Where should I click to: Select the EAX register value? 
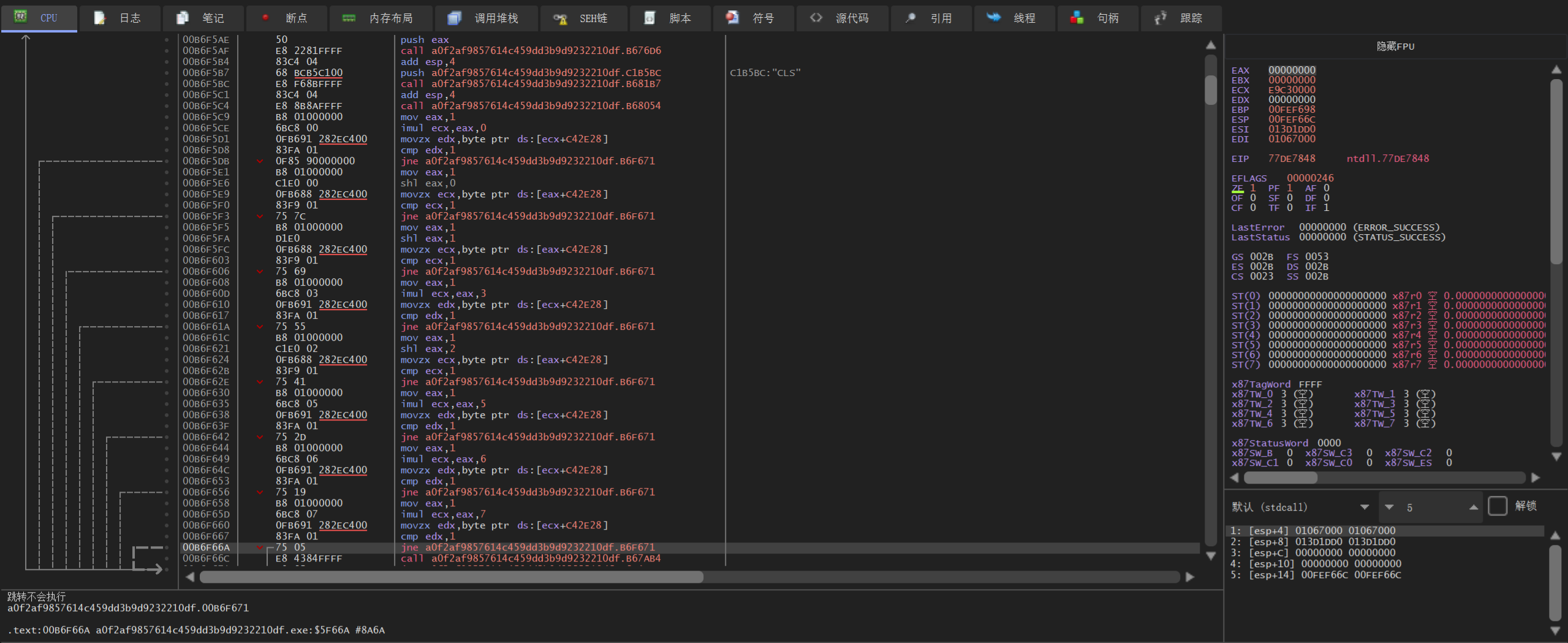1292,70
